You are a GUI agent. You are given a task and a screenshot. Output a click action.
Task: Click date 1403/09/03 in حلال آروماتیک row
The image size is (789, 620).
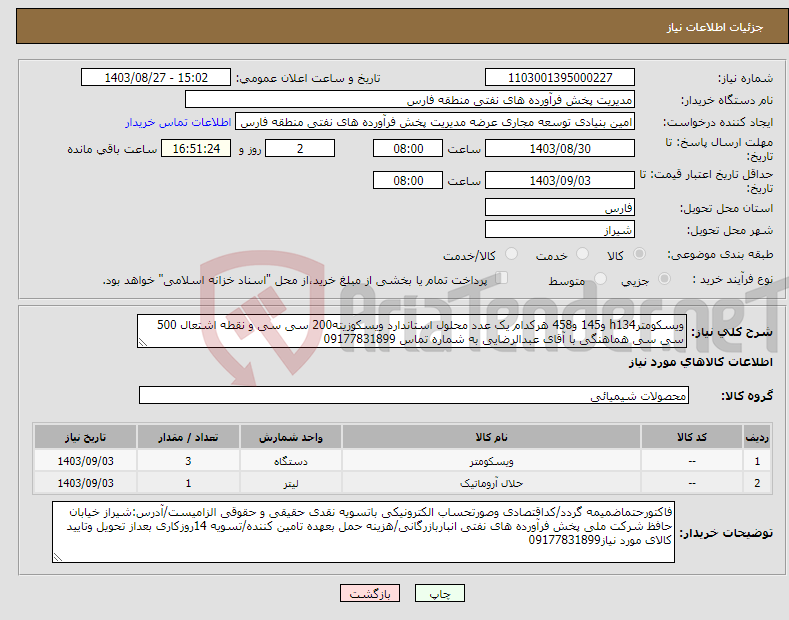click(86, 483)
